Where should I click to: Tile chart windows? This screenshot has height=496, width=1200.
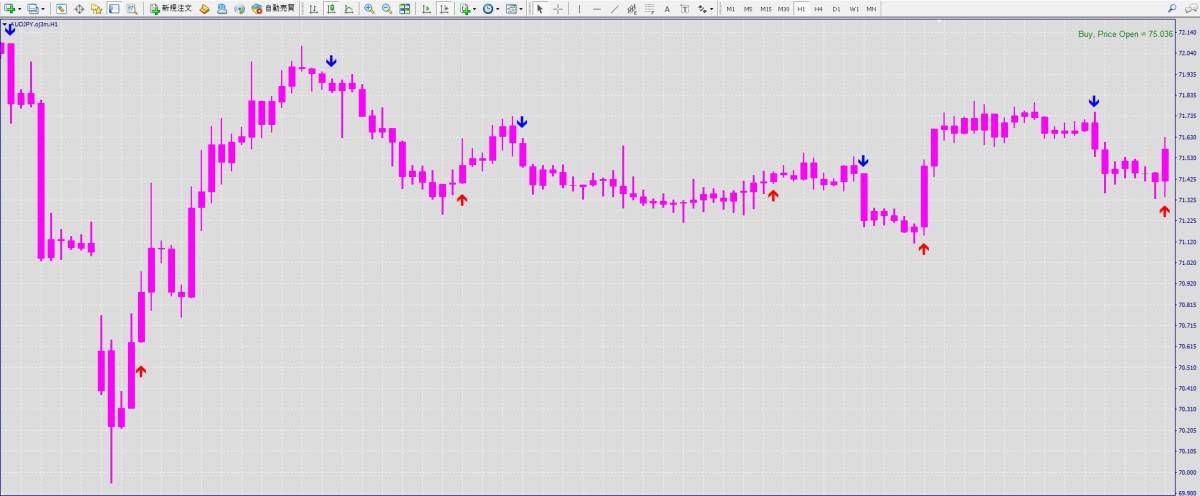[404, 9]
